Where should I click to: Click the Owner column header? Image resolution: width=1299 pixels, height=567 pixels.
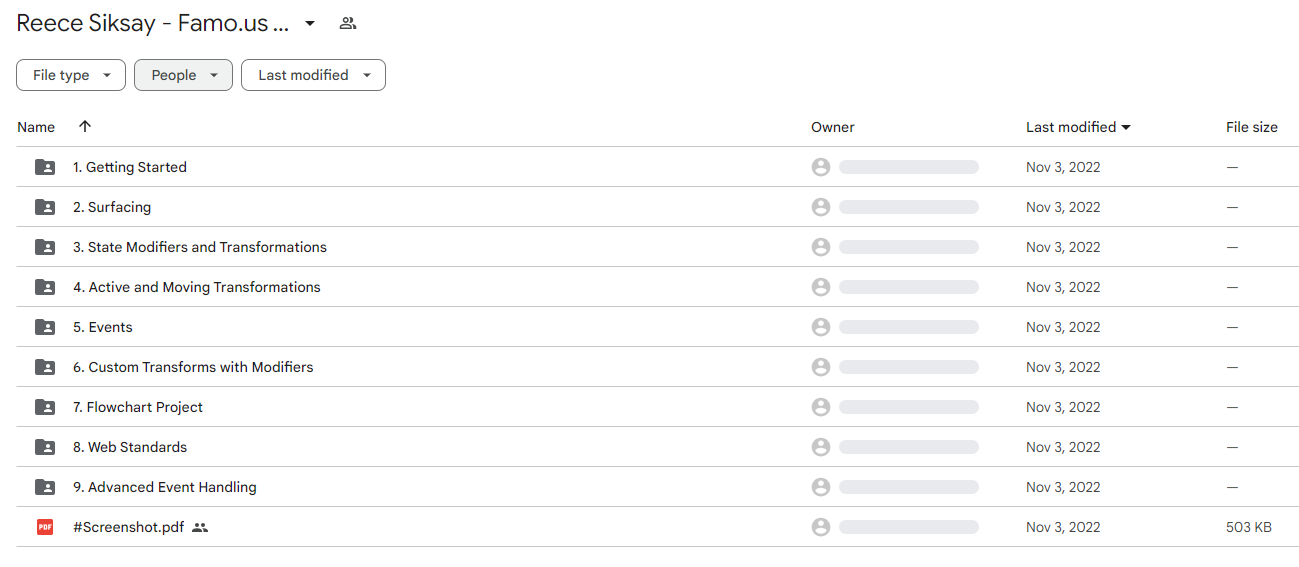point(833,127)
